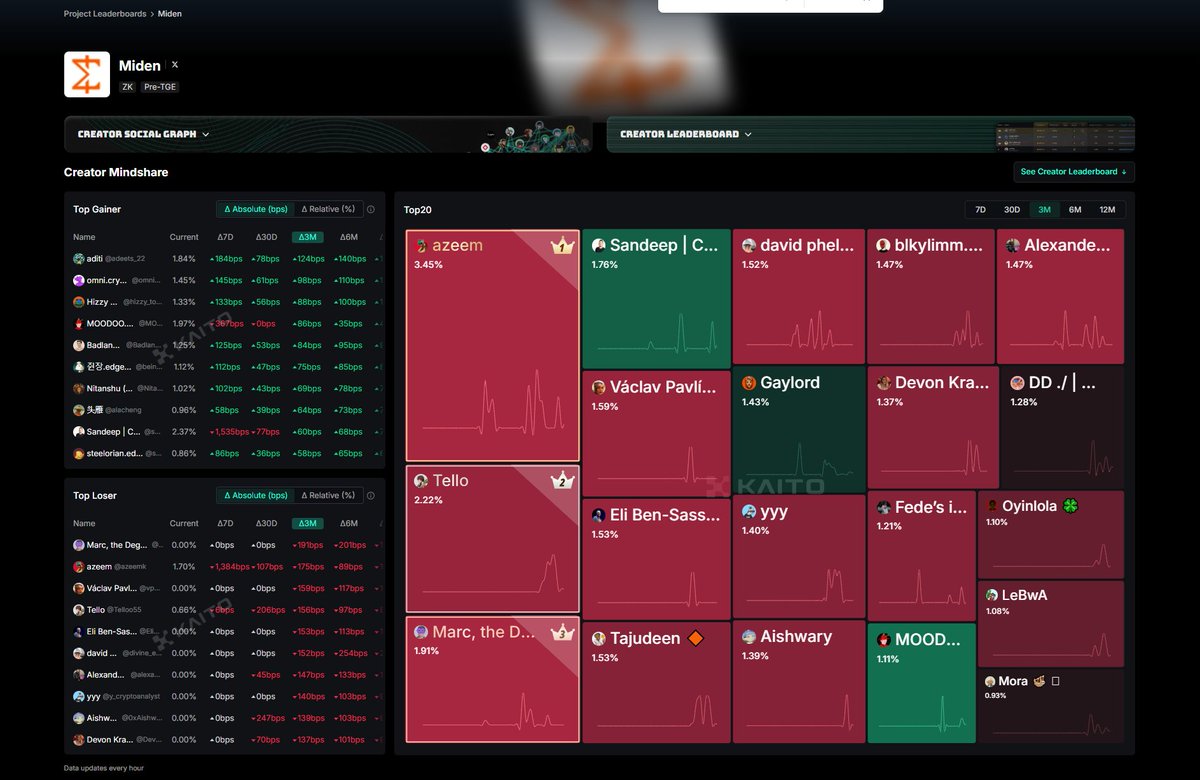The height and width of the screenshot is (780, 1200).
Task: Select Relative (%) in Top Loser
Action: click(328, 495)
